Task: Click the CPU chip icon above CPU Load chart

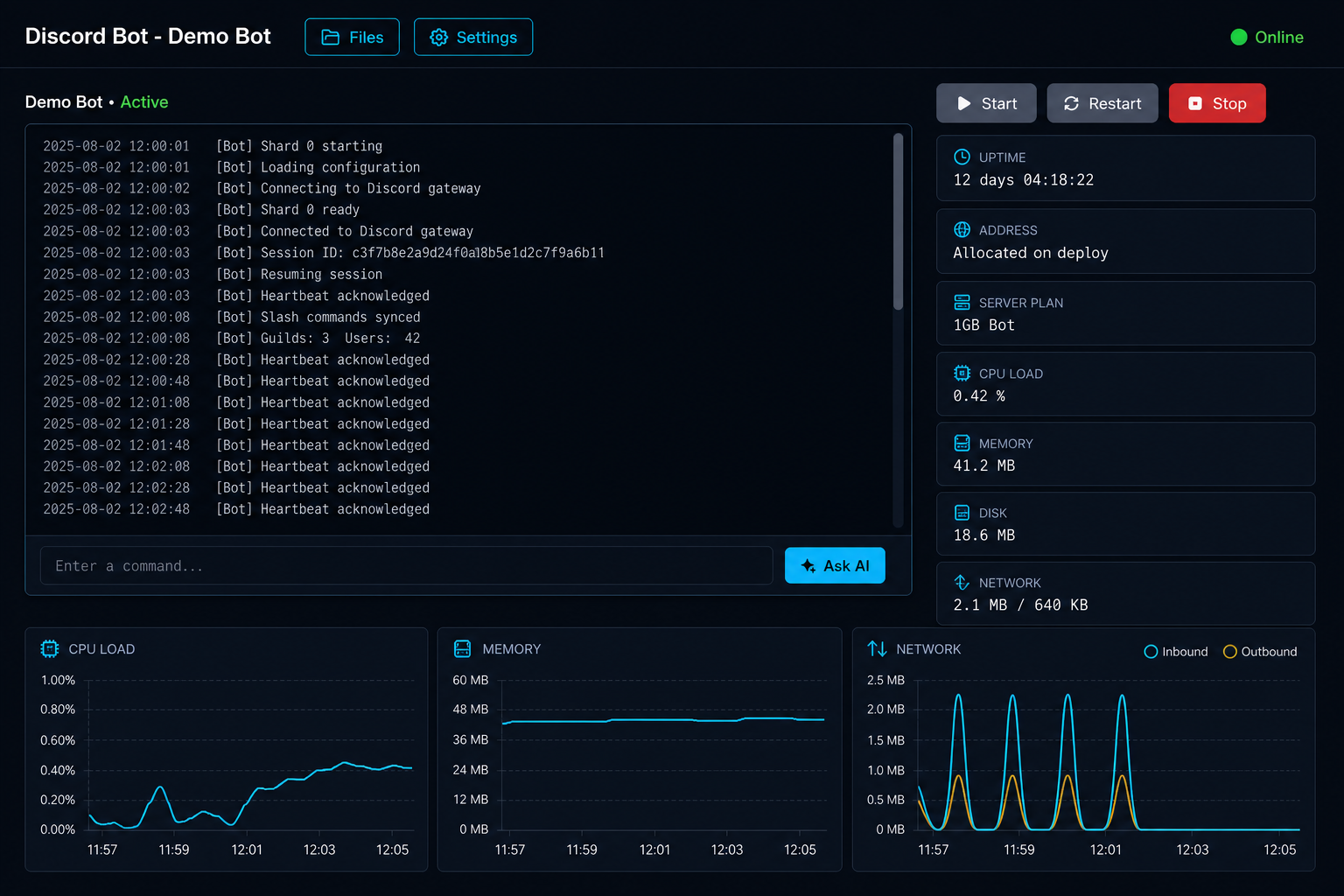Action: [x=50, y=648]
